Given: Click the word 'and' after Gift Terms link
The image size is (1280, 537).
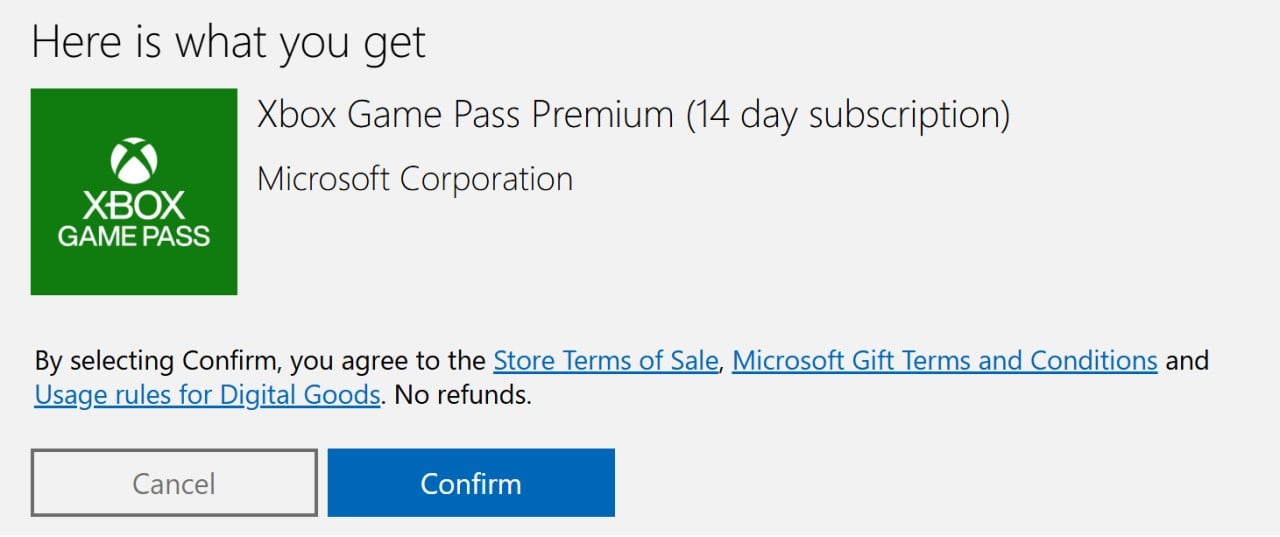Looking at the screenshot, I should point(1187,360).
